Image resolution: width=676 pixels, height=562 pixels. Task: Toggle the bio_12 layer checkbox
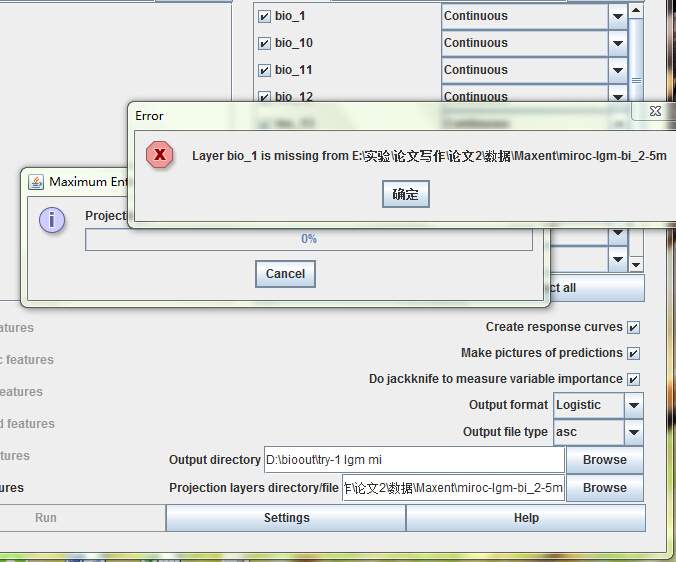pos(264,97)
